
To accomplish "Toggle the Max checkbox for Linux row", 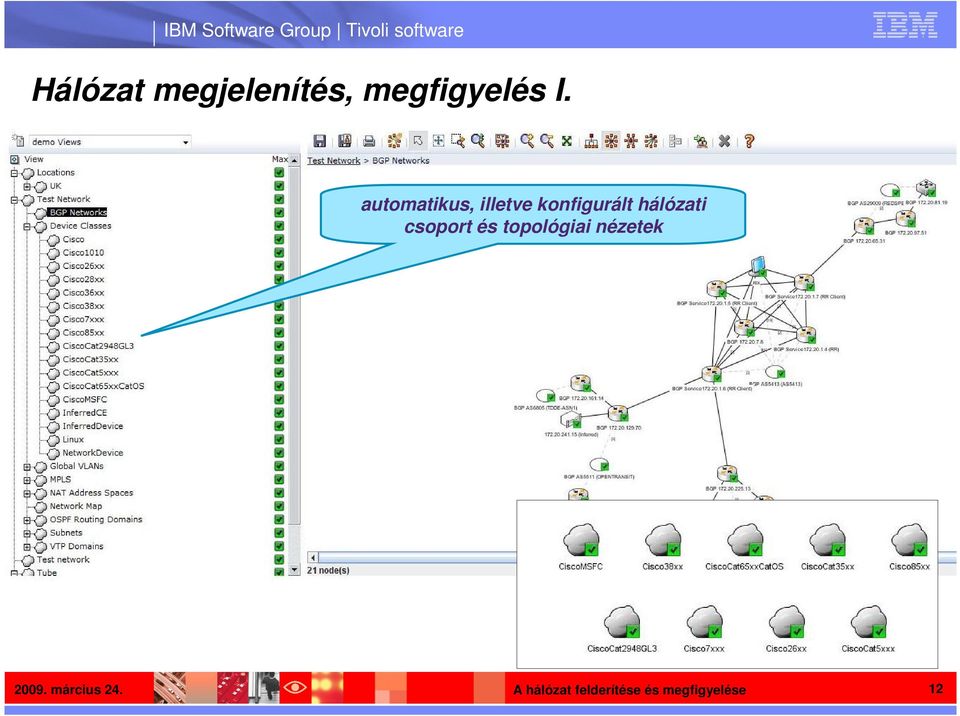I will click(279, 440).
